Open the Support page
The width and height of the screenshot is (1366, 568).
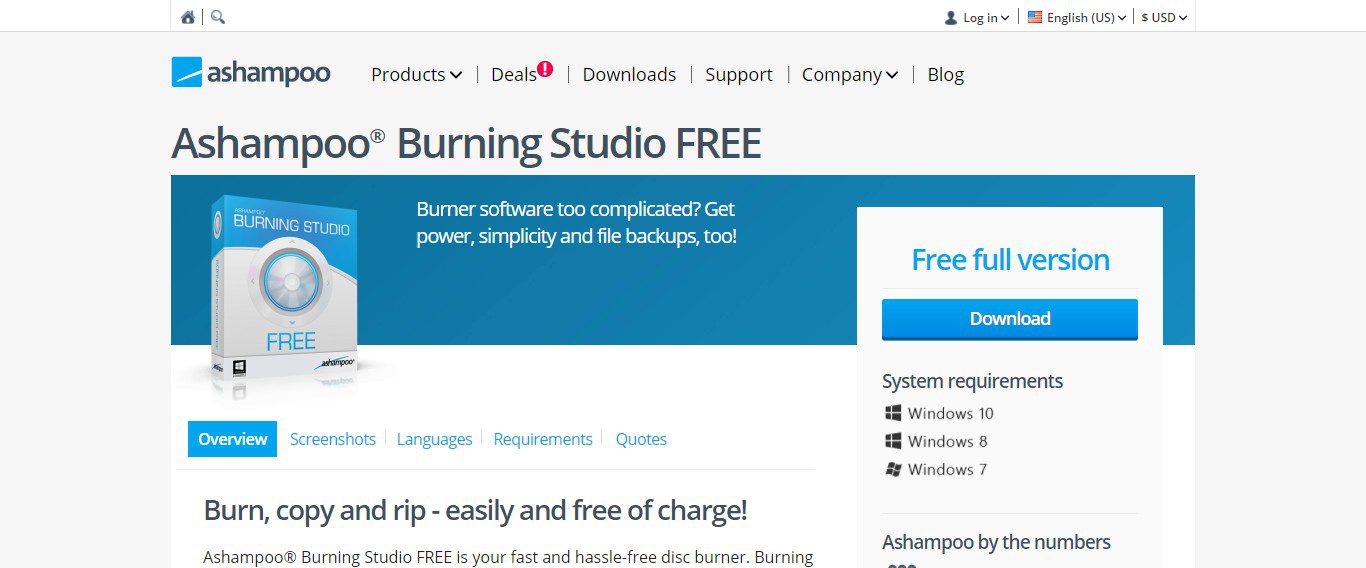[x=739, y=74]
